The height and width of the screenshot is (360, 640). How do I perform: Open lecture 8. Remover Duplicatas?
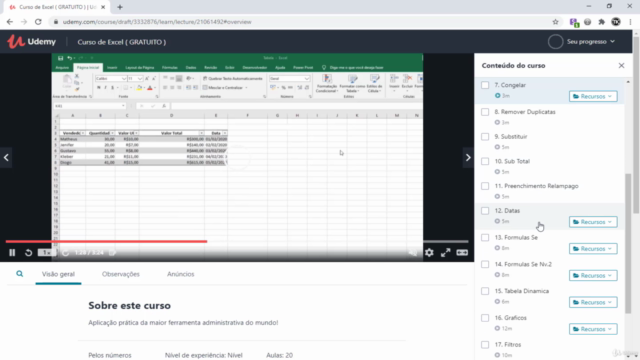(525, 112)
